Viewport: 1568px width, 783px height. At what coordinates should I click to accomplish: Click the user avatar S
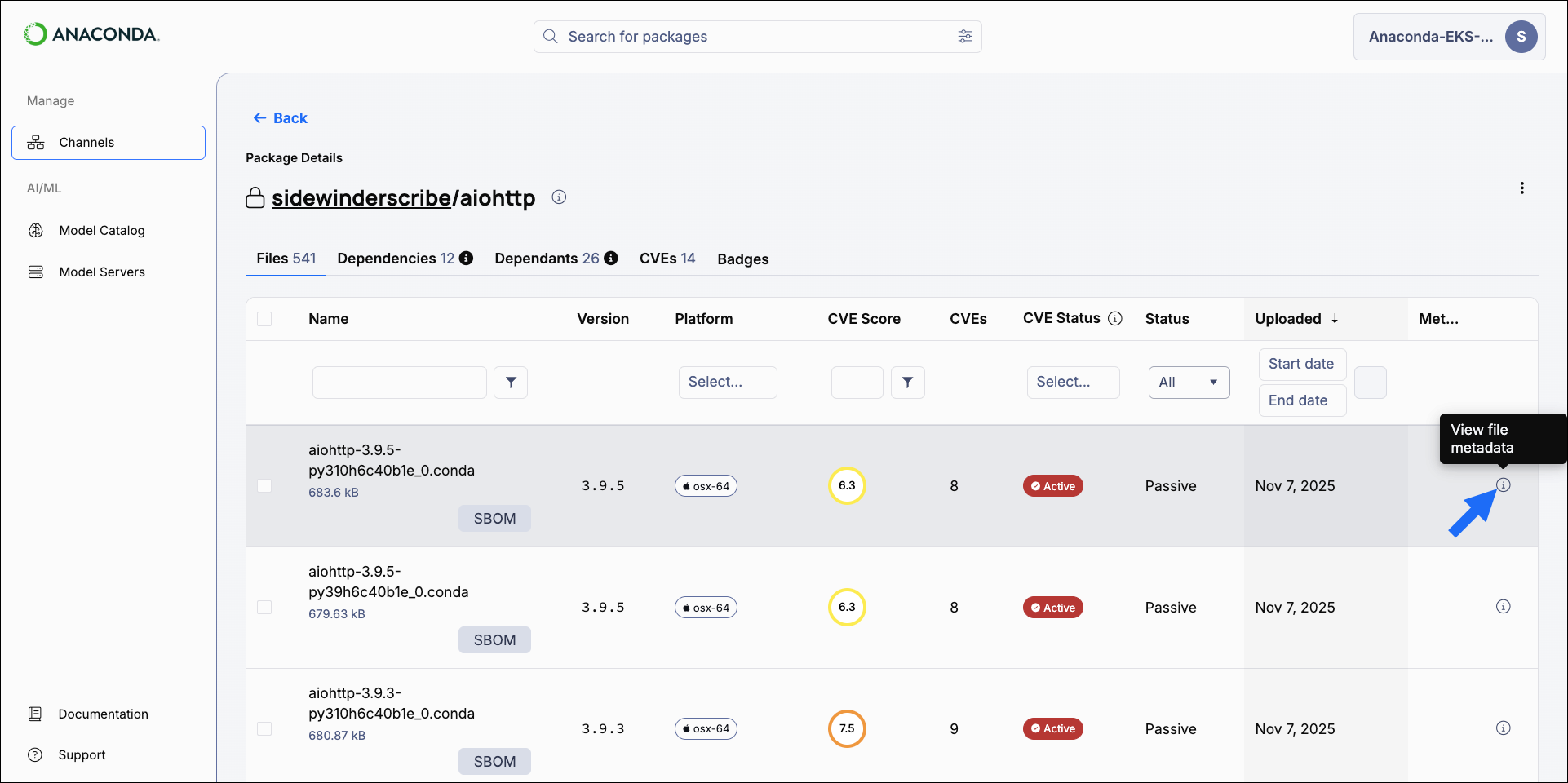pyautogui.click(x=1521, y=37)
